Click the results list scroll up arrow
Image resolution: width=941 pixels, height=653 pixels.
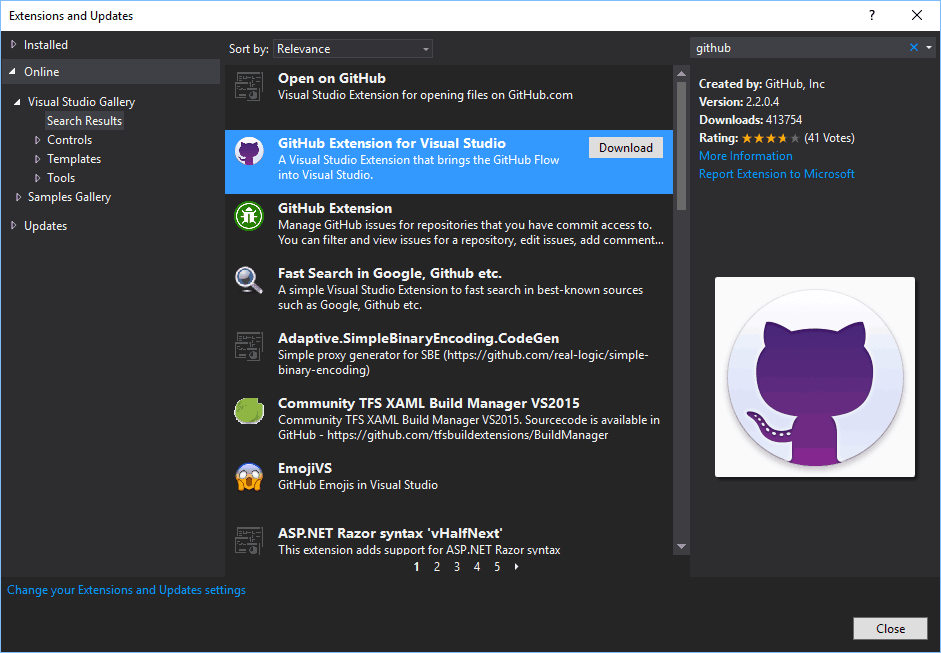[x=681, y=73]
